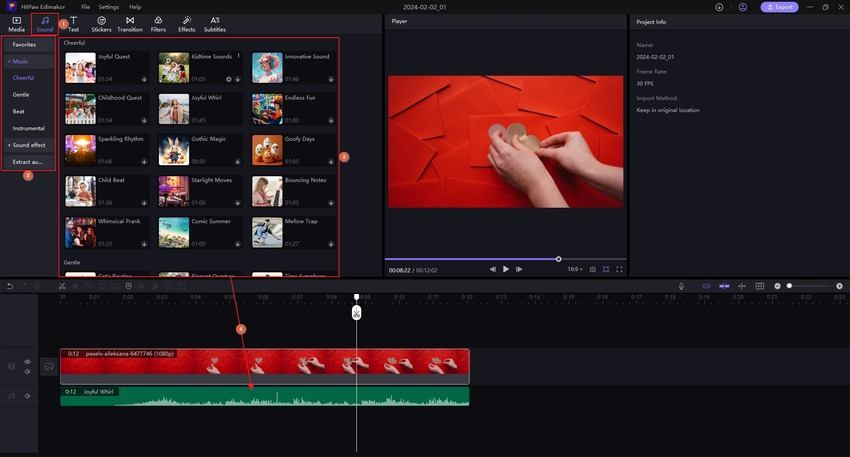Select the Goofy Days eggs thumbnail
Viewport: 850px width, 457px height.
[267, 150]
